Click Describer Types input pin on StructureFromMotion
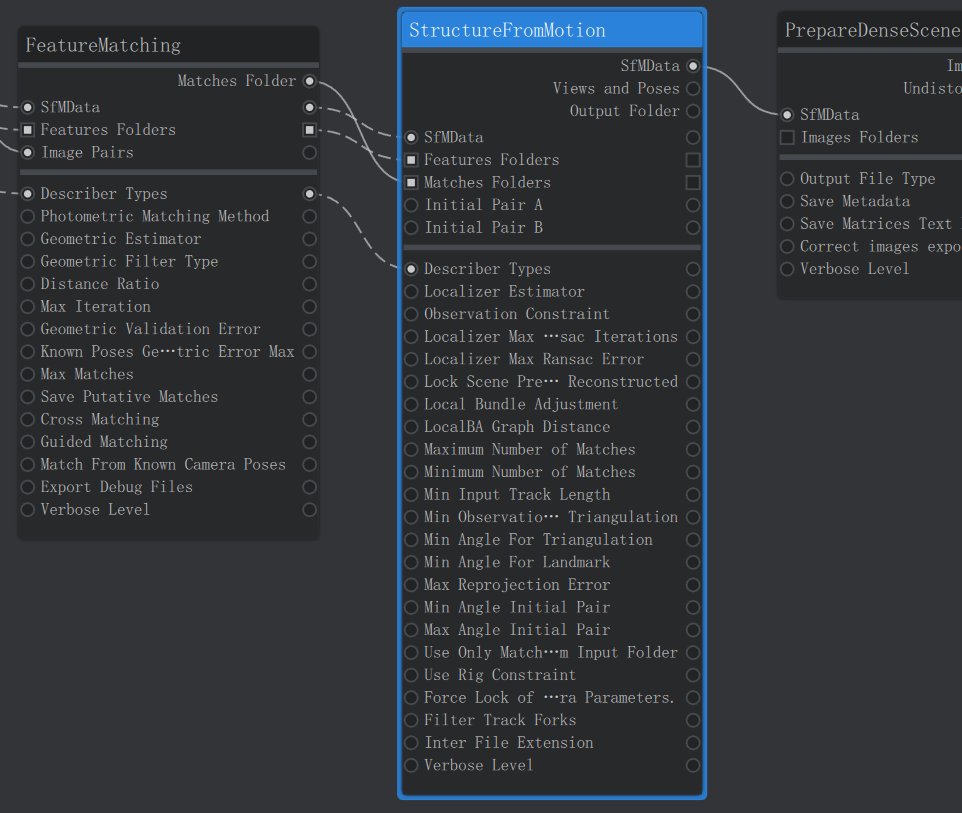Screen dimensions: 962x813 click(412, 269)
